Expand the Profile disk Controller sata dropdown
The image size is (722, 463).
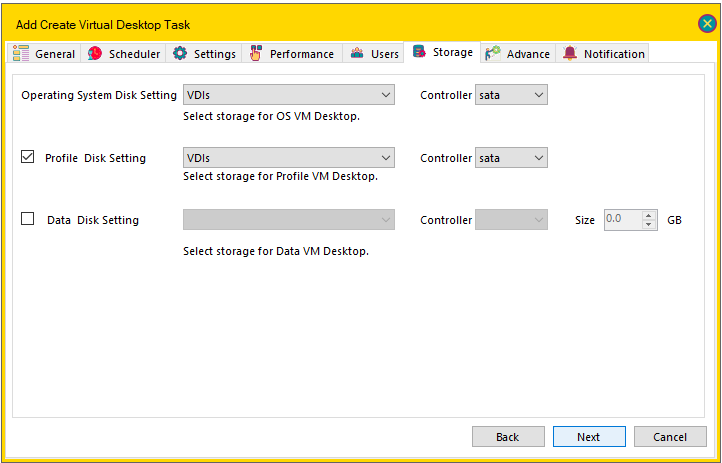point(511,158)
